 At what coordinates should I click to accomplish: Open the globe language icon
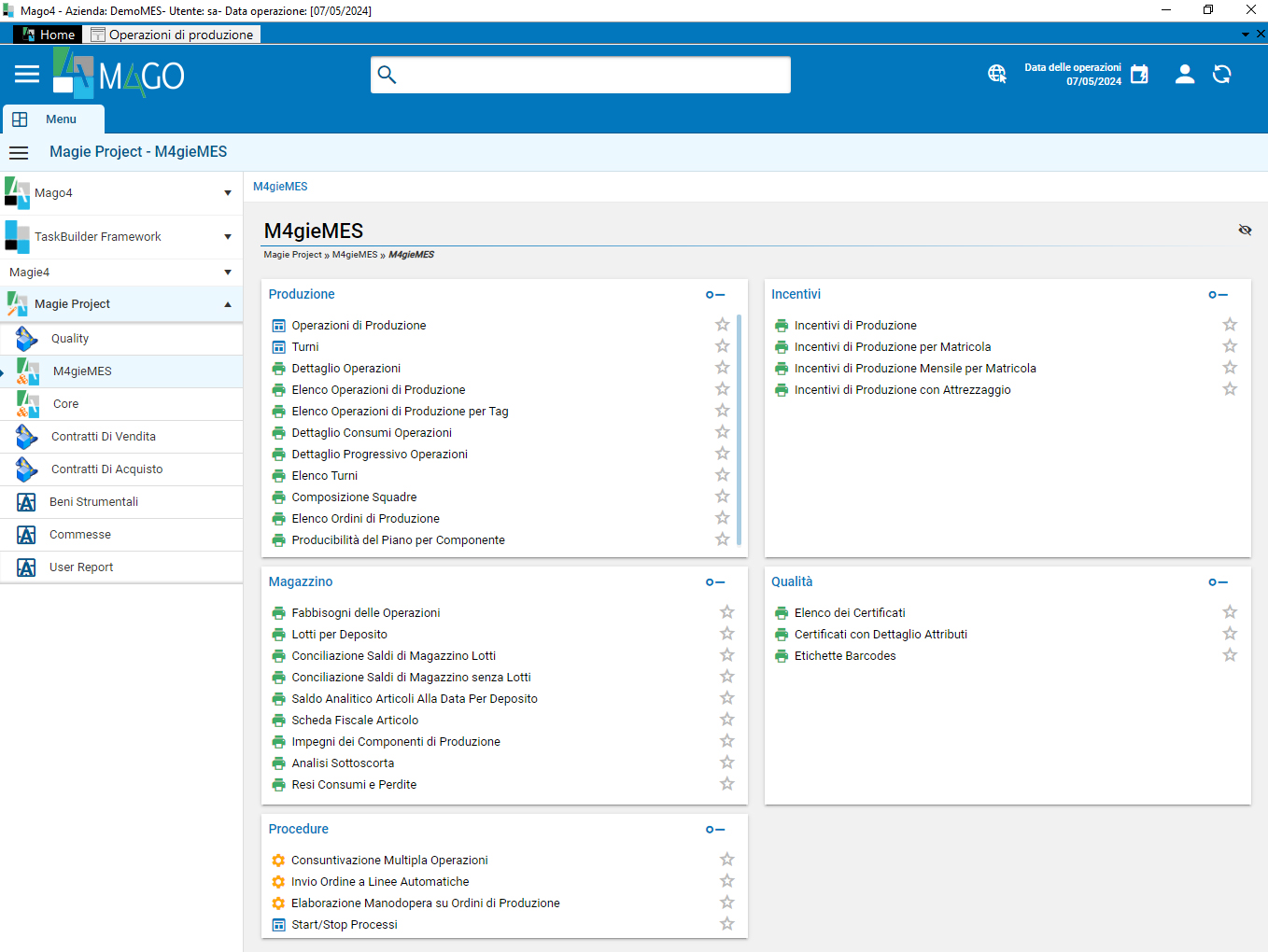coord(997,74)
